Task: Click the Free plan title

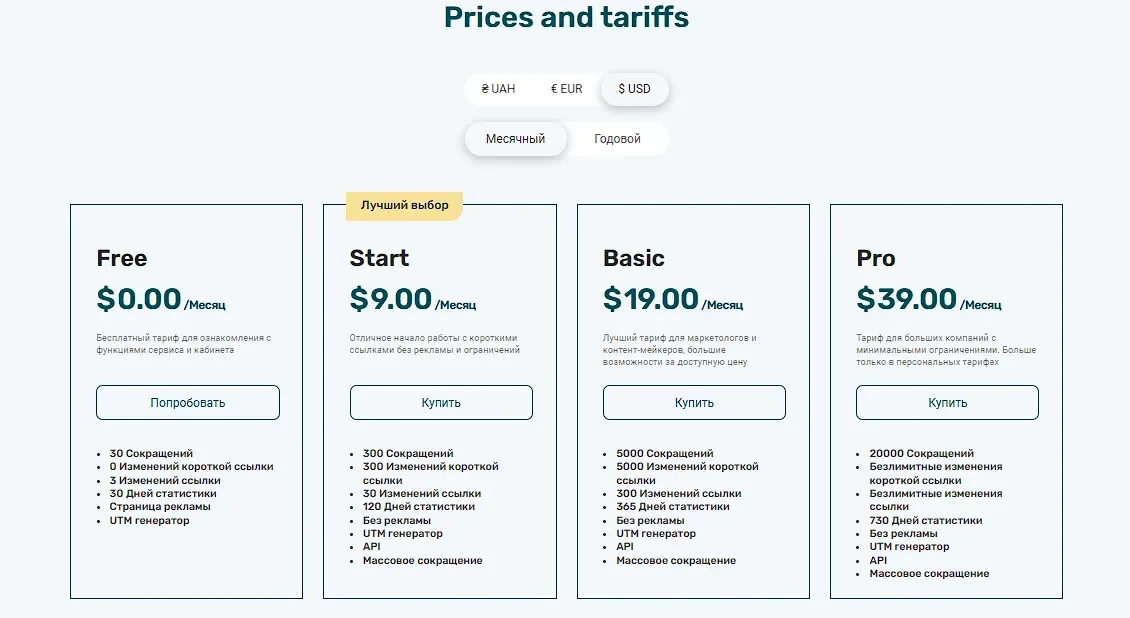Action: (x=122, y=258)
